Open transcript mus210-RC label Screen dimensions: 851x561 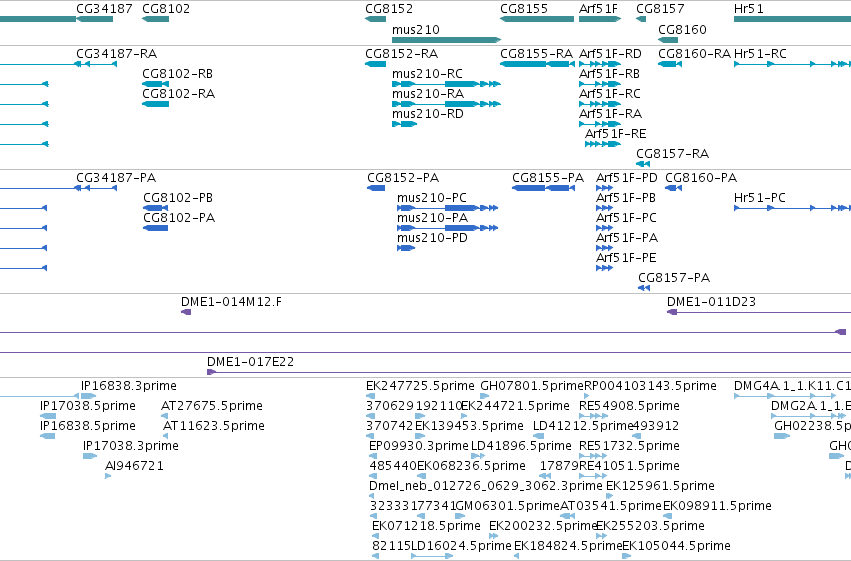click(427, 74)
